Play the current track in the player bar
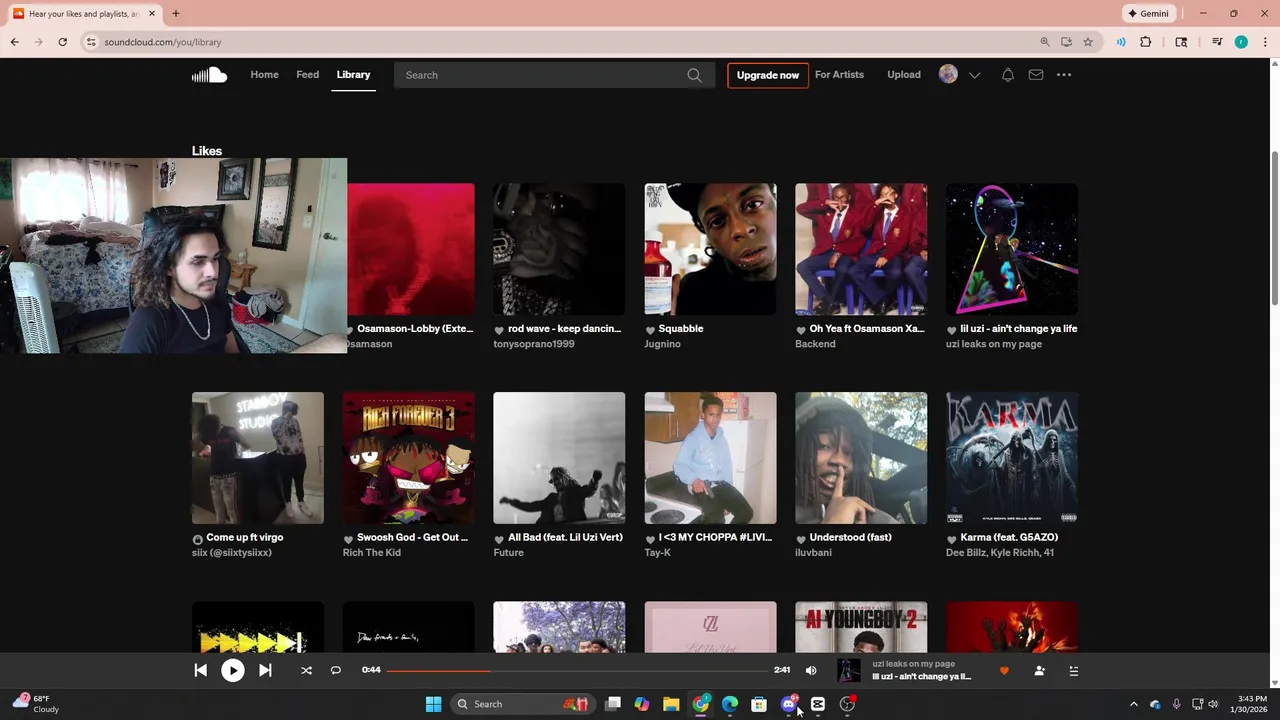Image resolution: width=1280 pixels, height=720 pixels. click(x=232, y=670)
